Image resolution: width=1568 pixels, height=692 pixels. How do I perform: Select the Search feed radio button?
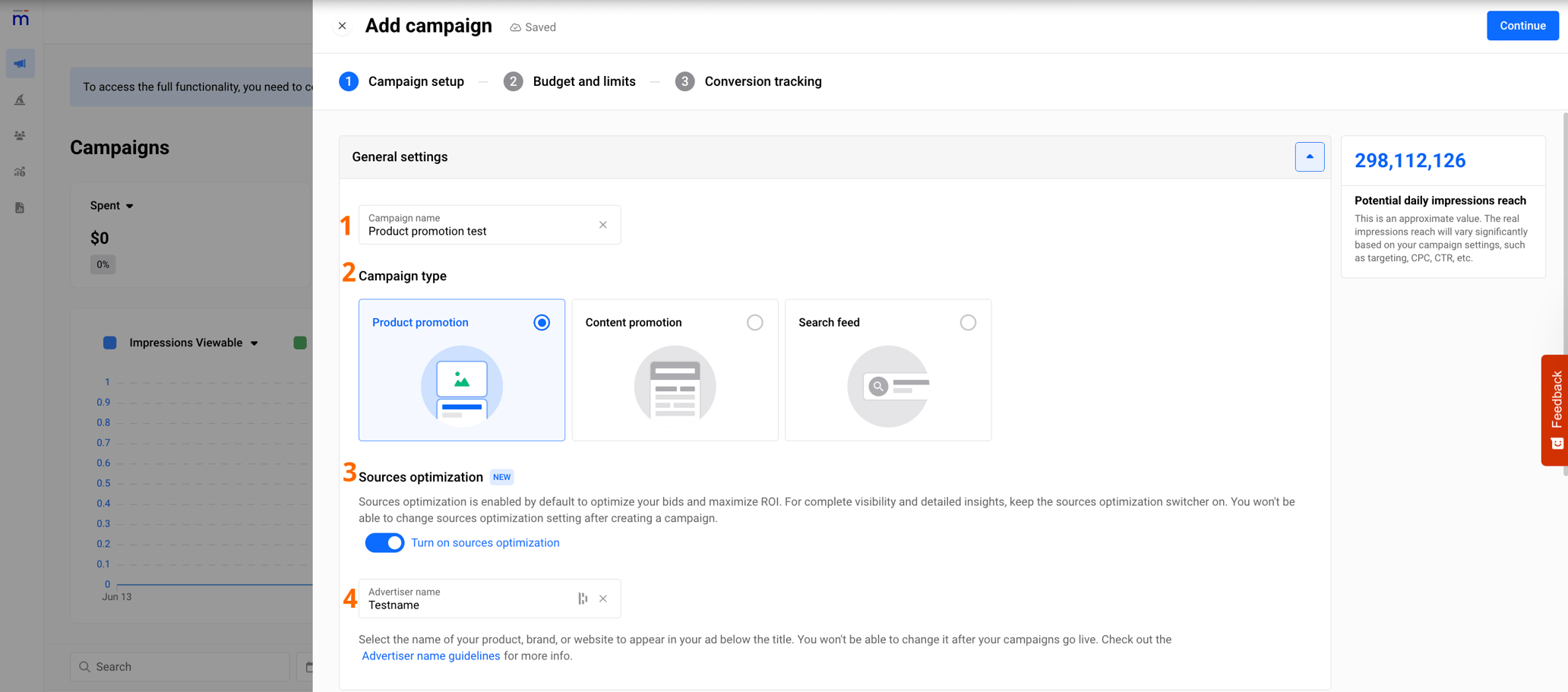(x=968, y=322)
